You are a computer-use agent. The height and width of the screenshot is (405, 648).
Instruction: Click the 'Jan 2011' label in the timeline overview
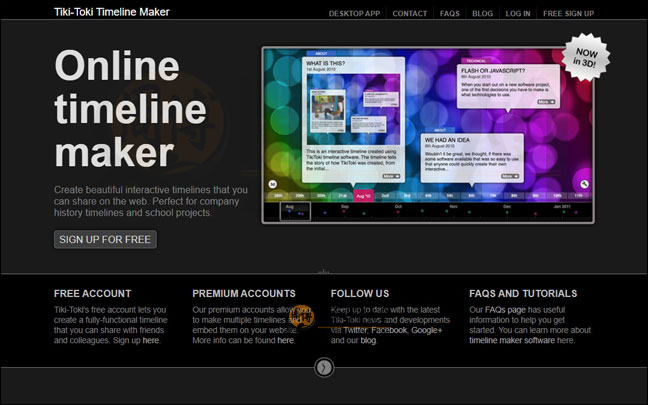pyautogui.click(x=562, y=206)
